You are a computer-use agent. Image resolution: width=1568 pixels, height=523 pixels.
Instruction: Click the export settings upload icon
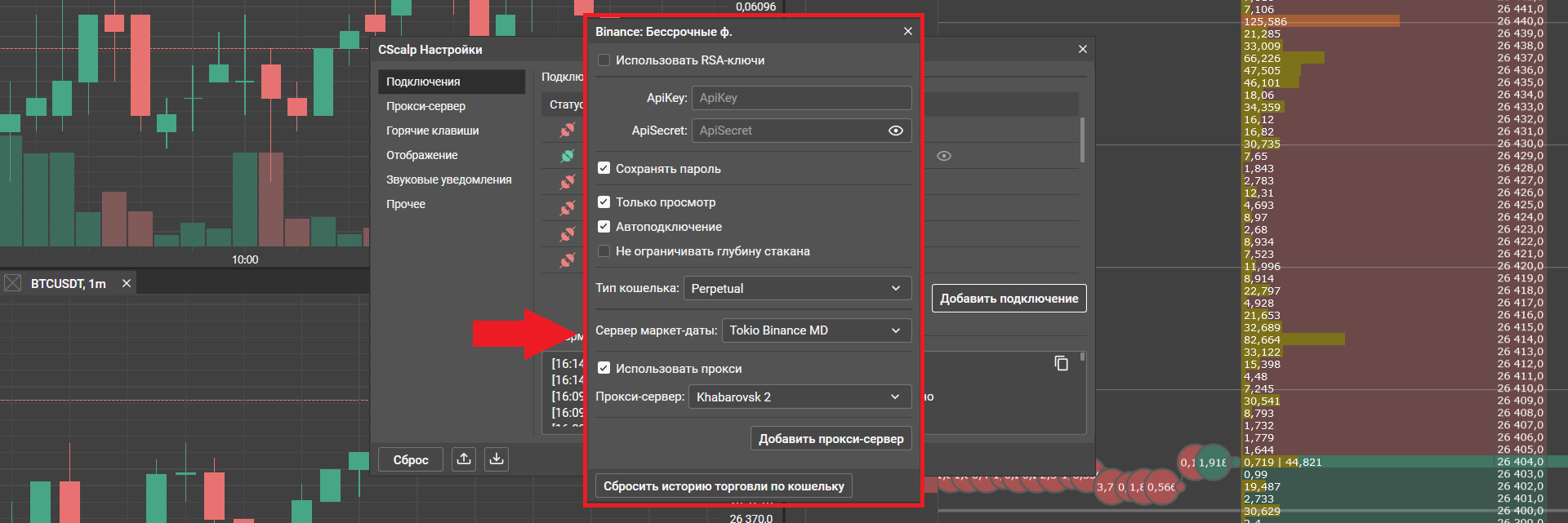tap(464, 459)
